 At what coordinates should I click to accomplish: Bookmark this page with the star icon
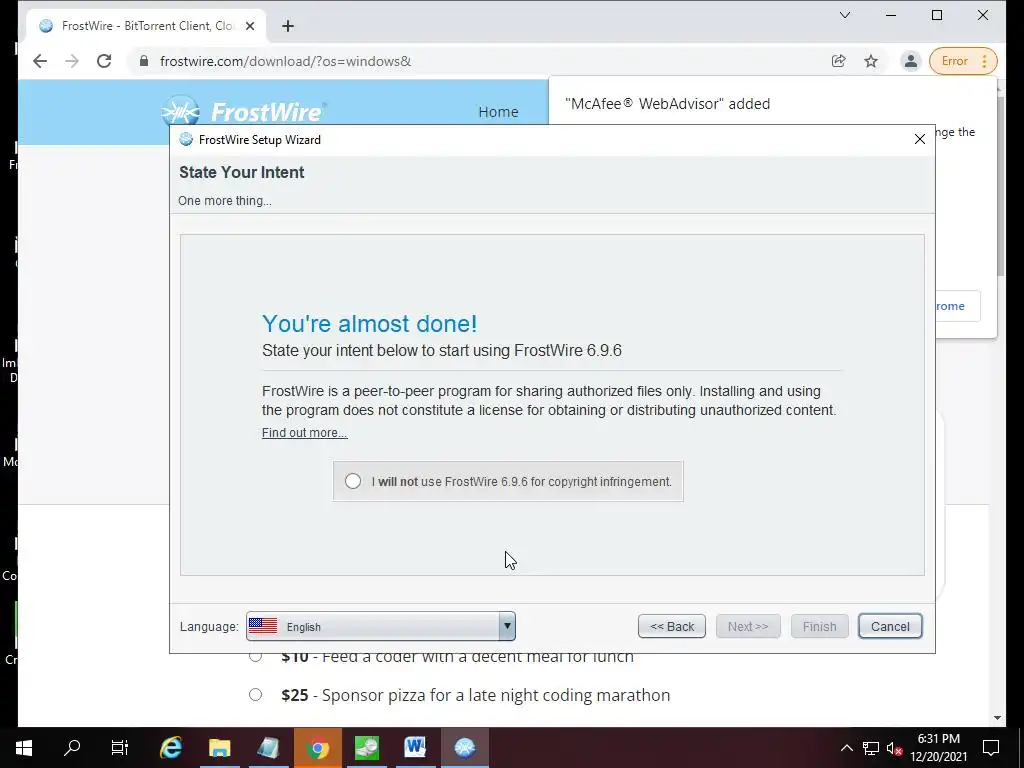(871, 61)
